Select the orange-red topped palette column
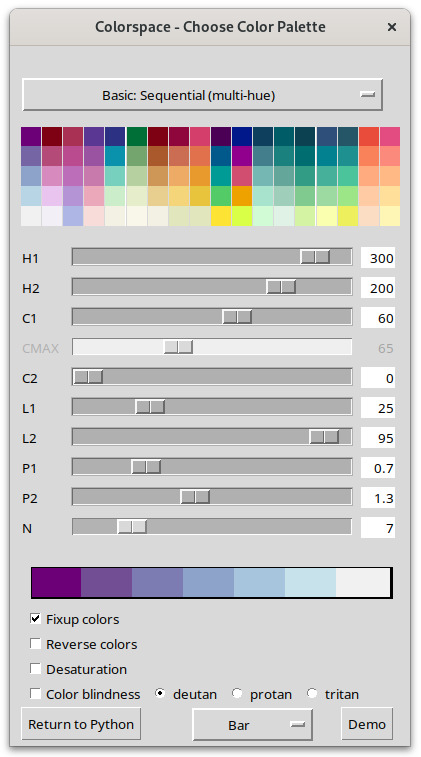421x757 pixels. 369,176
